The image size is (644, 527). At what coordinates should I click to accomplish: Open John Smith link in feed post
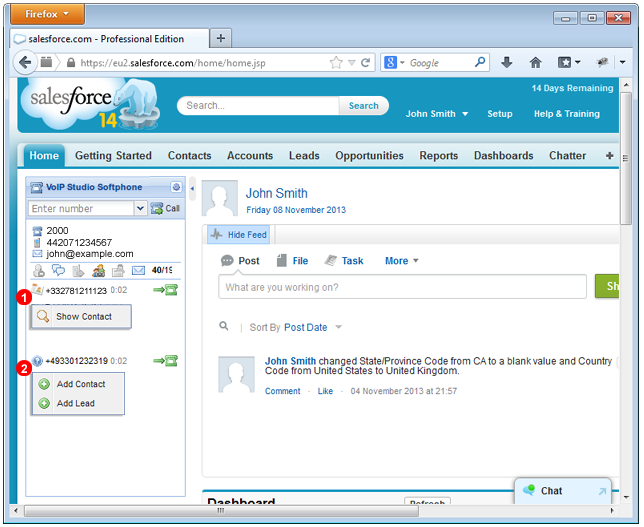[290, 361]
